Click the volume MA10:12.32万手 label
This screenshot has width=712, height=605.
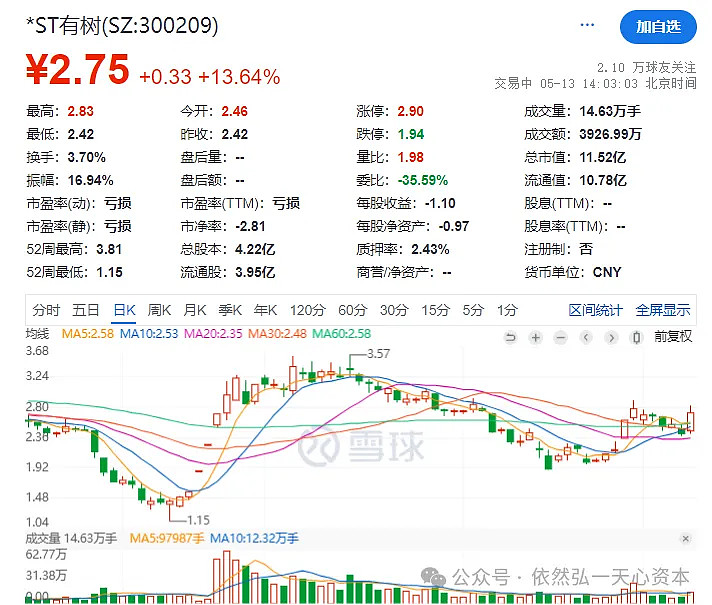click(x=254, y=539)
